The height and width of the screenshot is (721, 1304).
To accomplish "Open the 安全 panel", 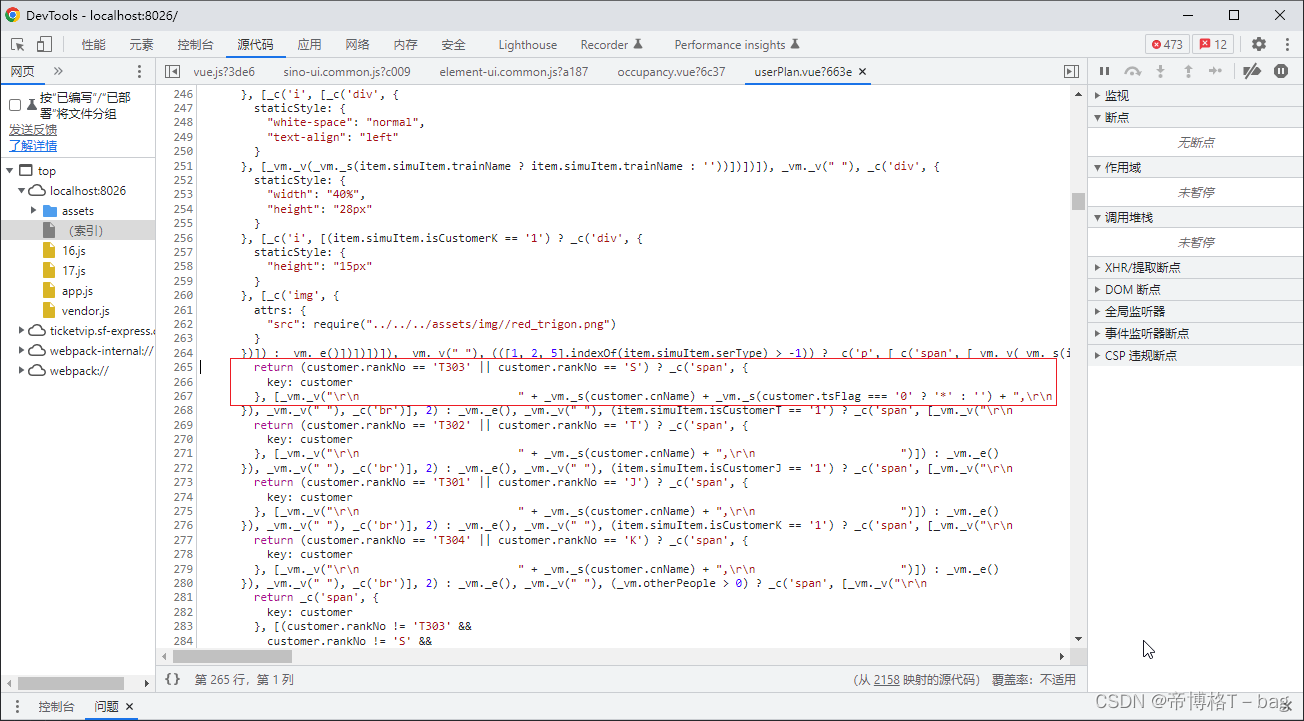I will coord(453,44).
